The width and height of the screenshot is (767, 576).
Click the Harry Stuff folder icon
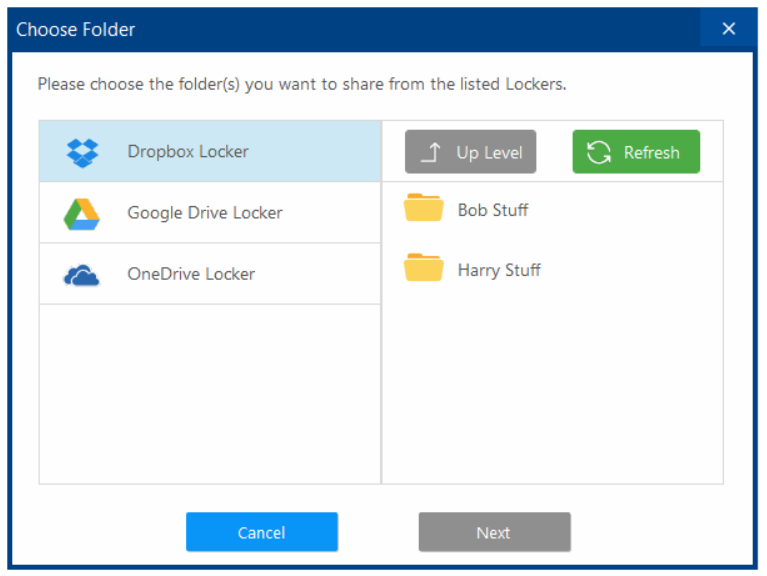coord(423,268)
